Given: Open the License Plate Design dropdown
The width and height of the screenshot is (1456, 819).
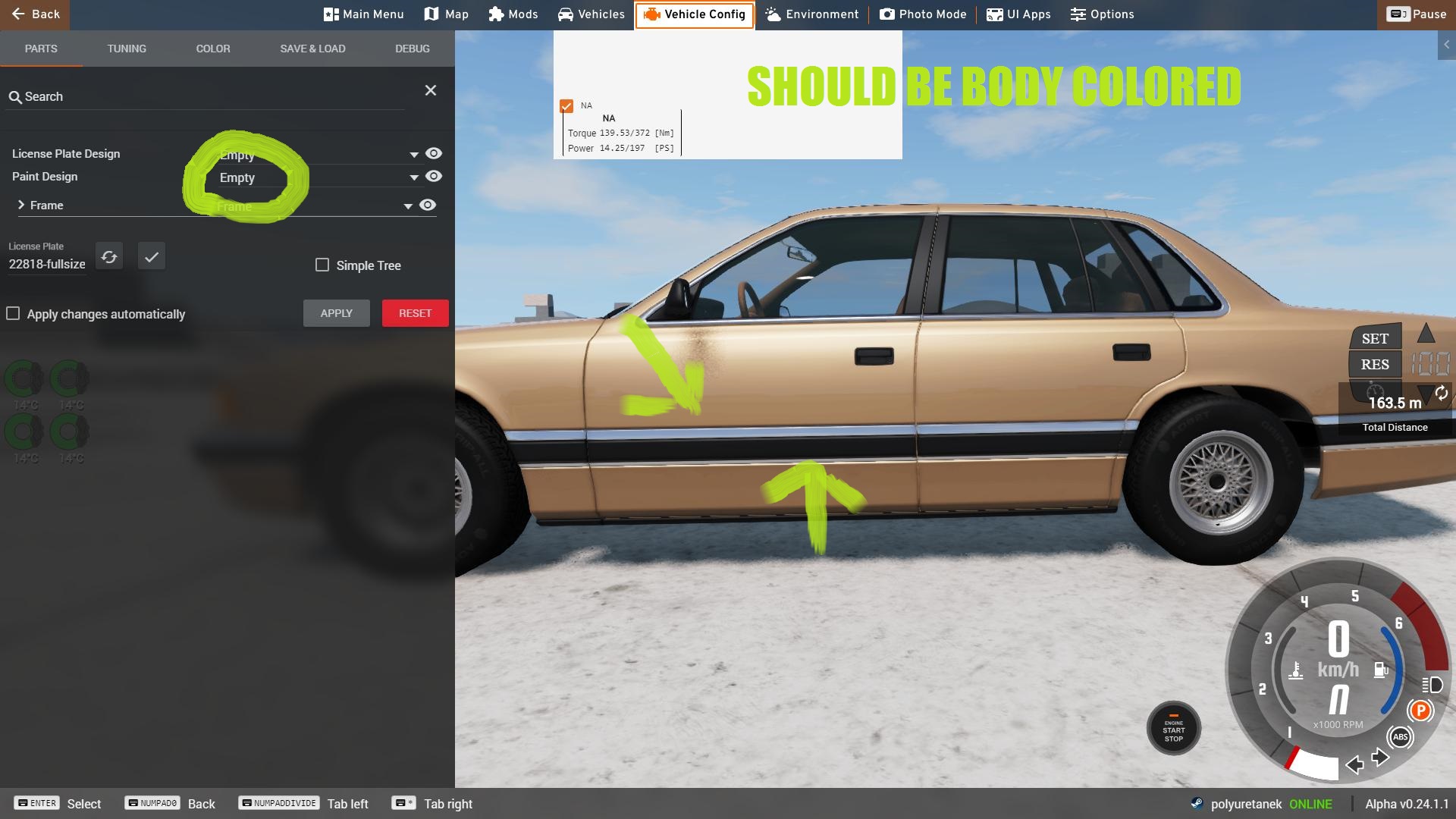Looking at the screenshot, I should [x=414, y=155].
